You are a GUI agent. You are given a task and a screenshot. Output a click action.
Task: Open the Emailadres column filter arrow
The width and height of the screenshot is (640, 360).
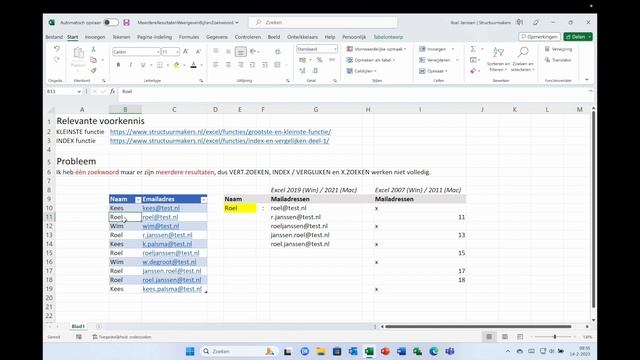pos(204,200)
